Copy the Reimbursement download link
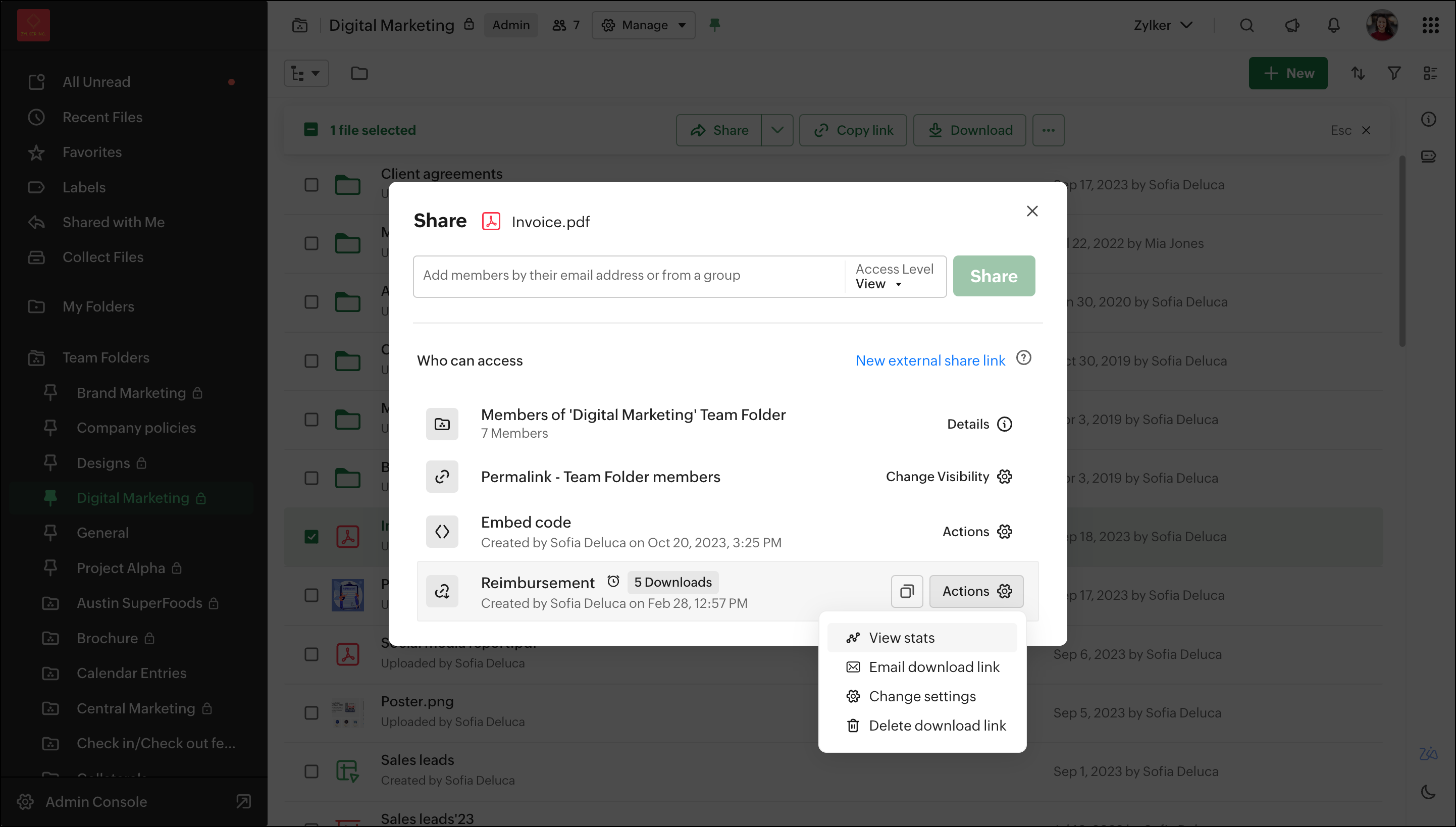1456x827 pixels. pos(906,591)
